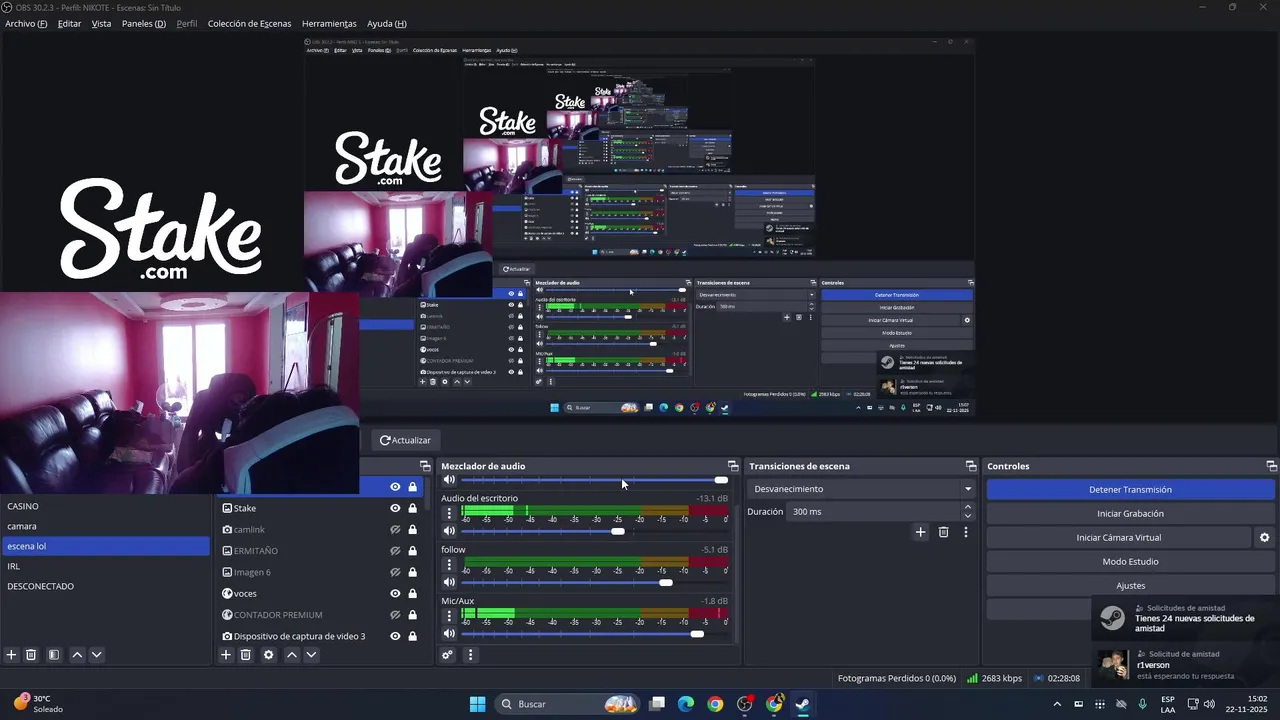The image size is (1280, 720).
Task: Move scene down with arrow icon
Action: click(97, 655)
